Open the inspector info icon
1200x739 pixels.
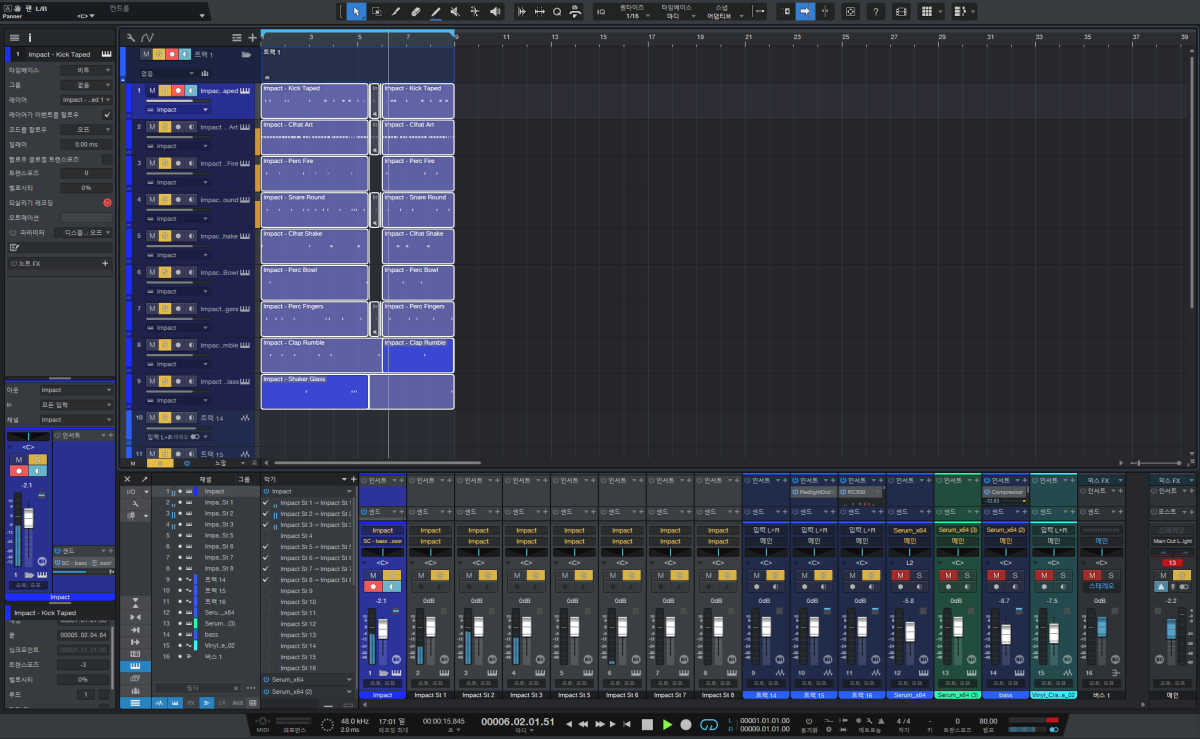[x=30, y=37]
